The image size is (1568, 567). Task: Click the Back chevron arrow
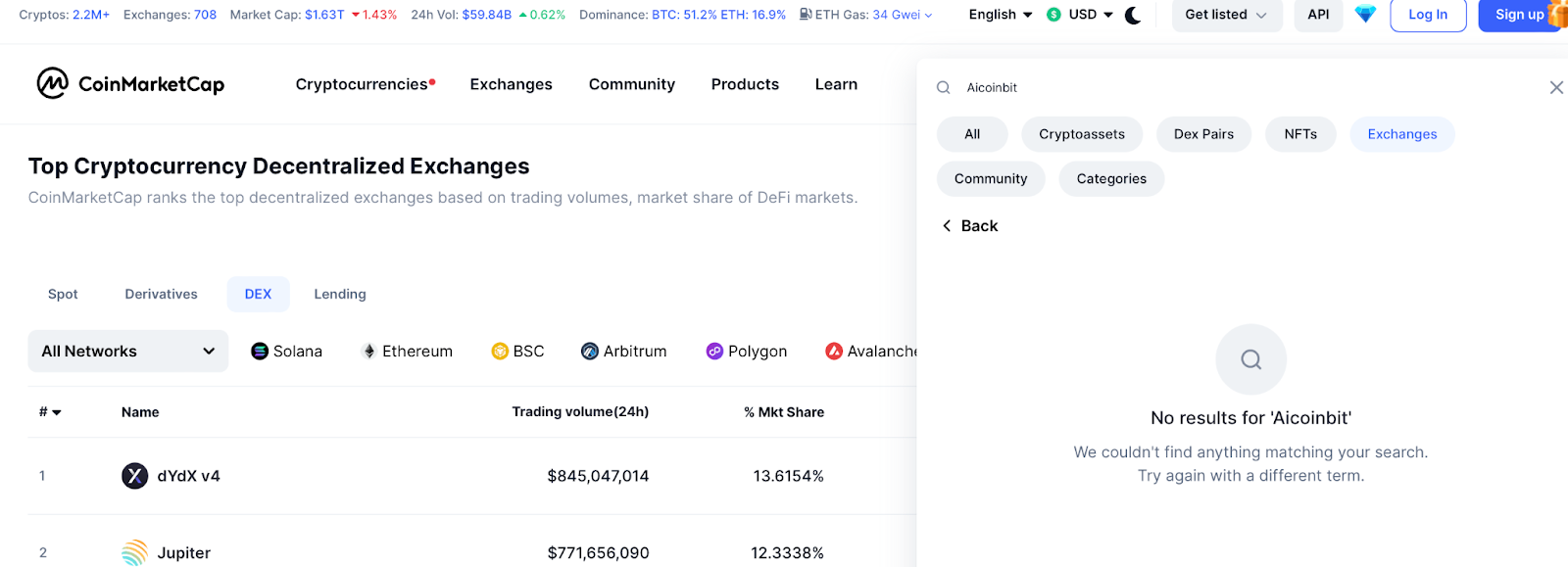tap(947, 226)
